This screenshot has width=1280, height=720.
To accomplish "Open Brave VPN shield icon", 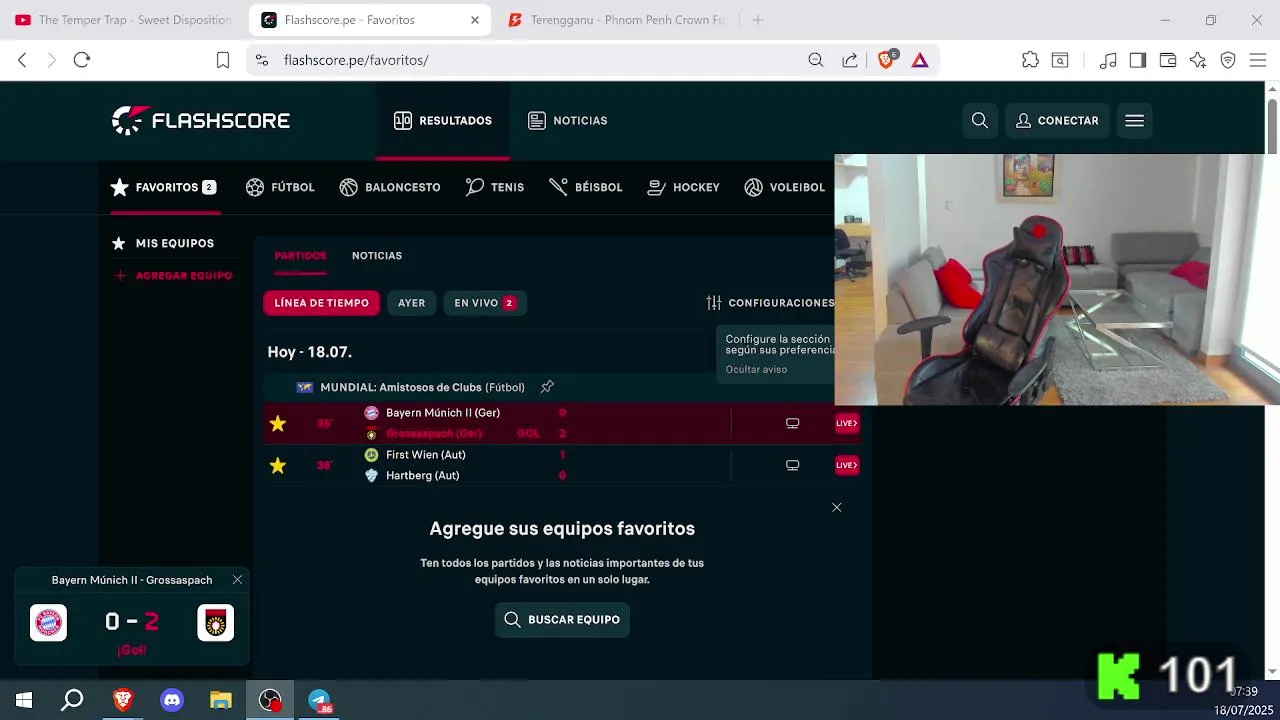I will tap(1228, 60).
